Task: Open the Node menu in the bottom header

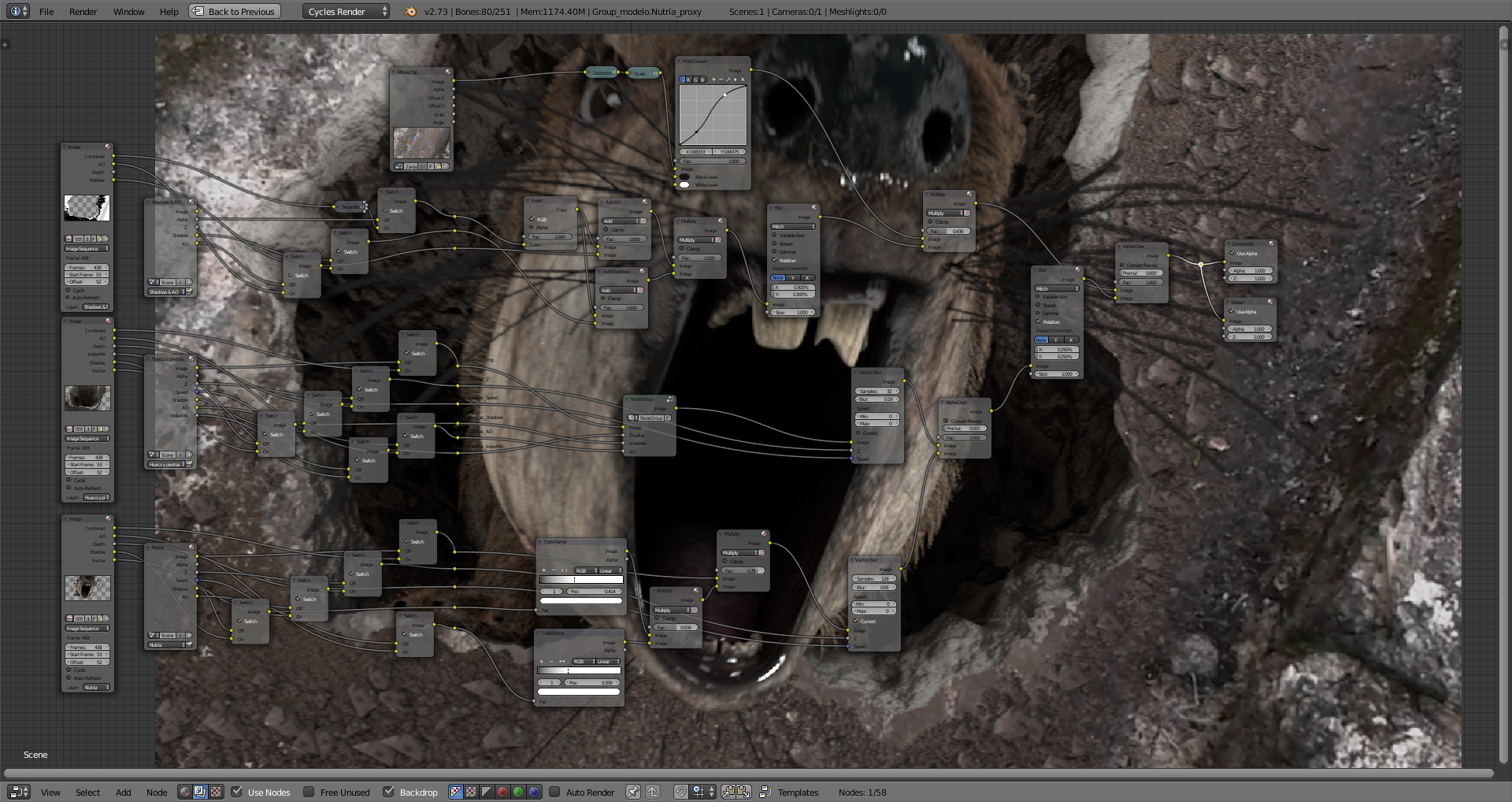Action: [156, 792]
